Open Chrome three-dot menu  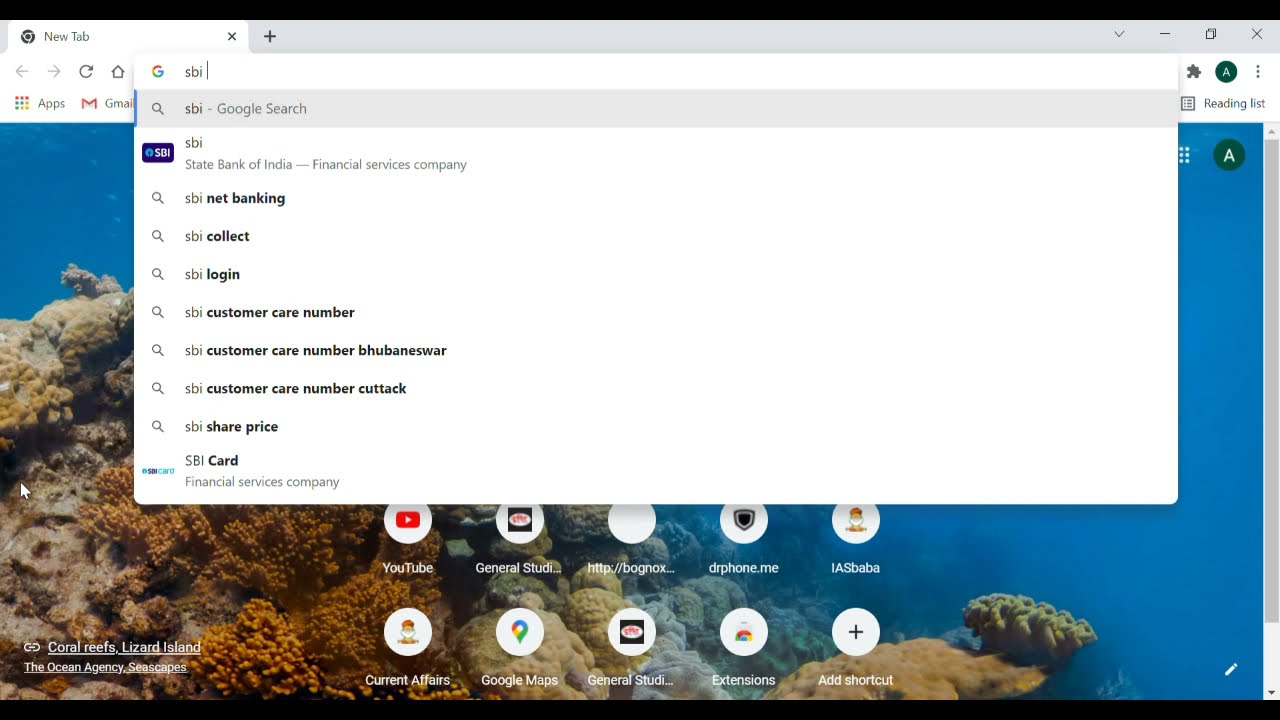[x=1258, y=72]
